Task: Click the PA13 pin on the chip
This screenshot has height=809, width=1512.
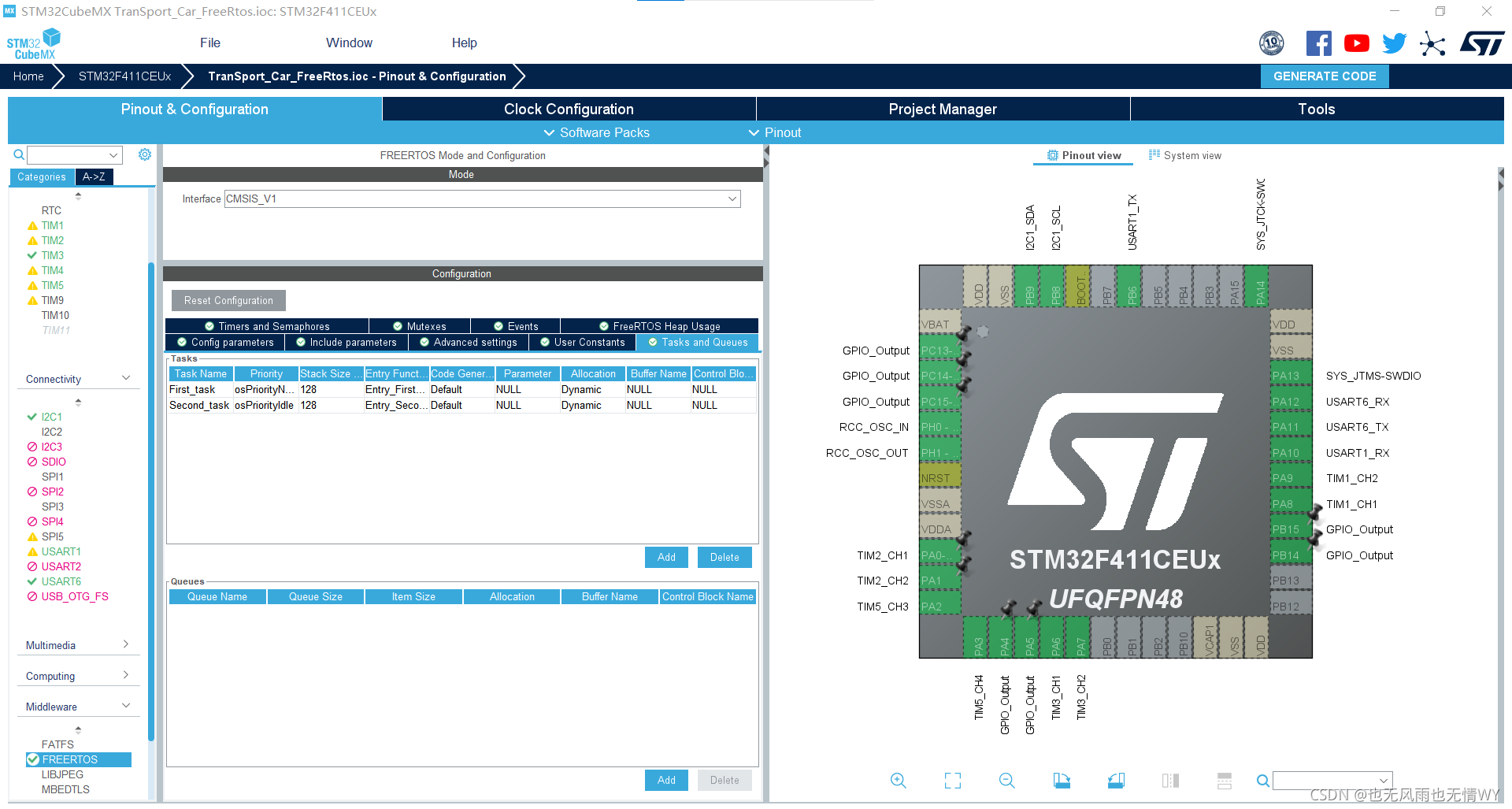Action: click(1291, 376)
